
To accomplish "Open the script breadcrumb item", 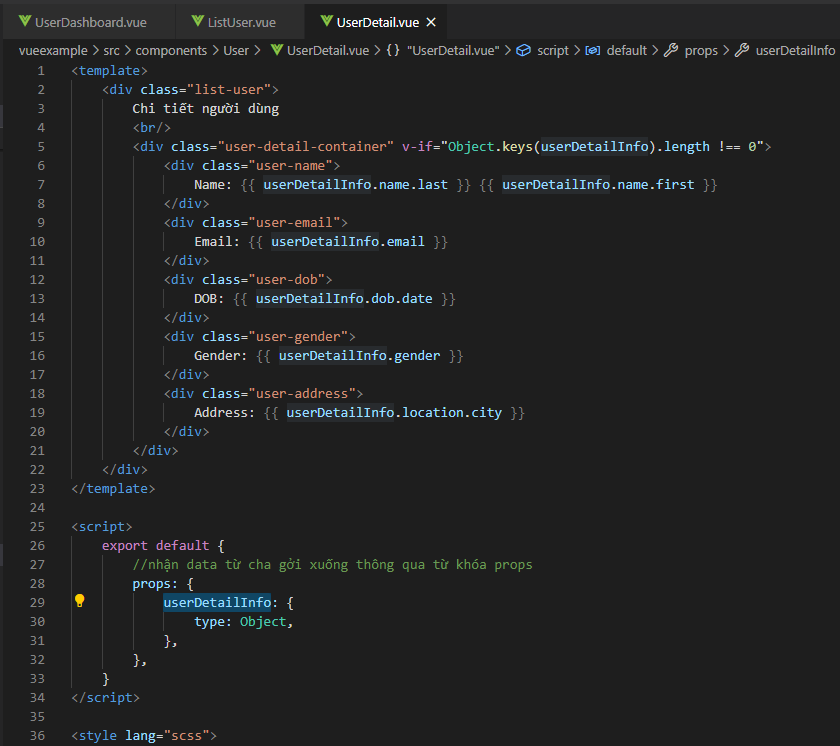I will coord(553,50).
